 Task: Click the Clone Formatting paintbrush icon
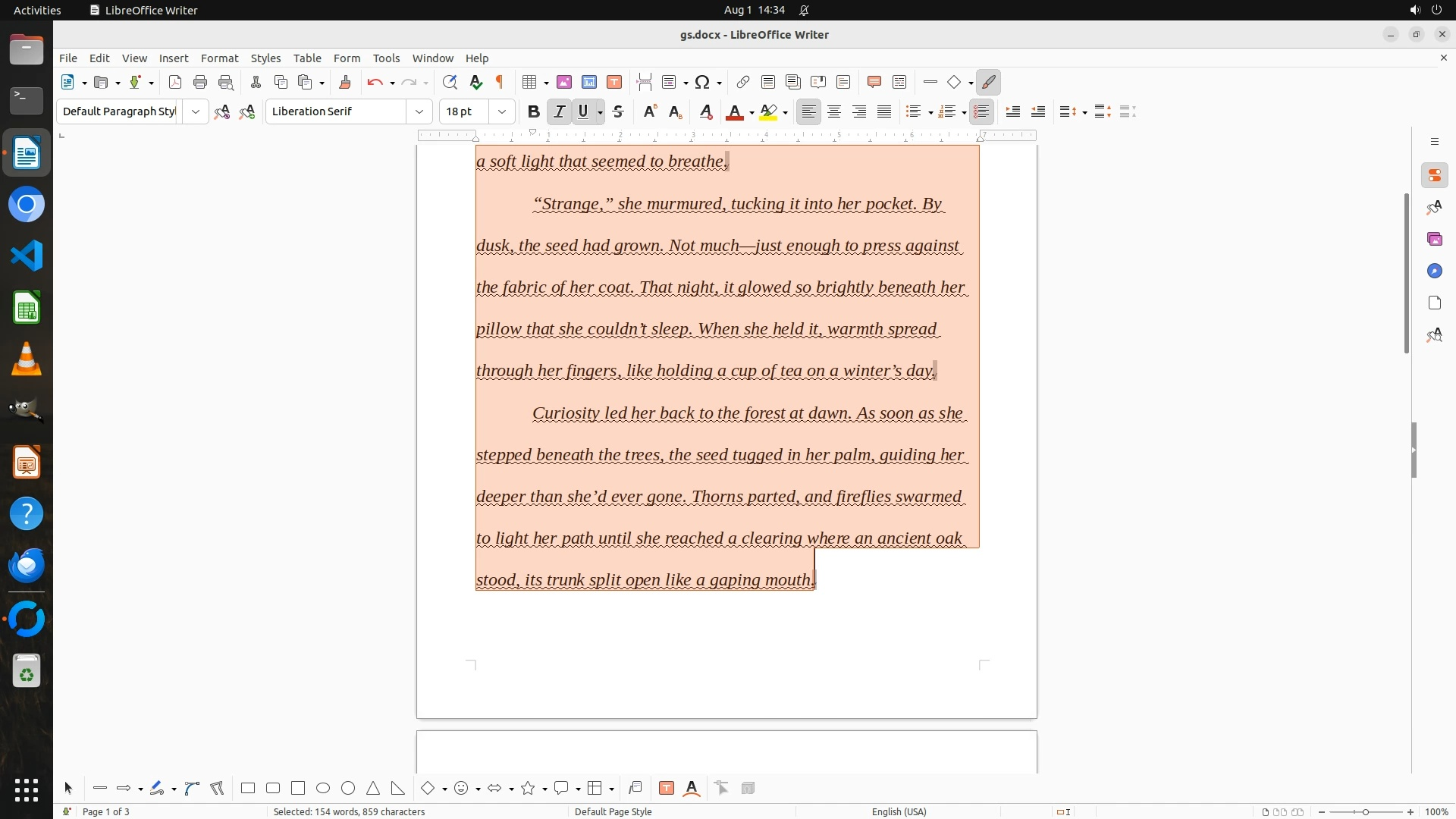pyautogui.click(x=345, y=82)
